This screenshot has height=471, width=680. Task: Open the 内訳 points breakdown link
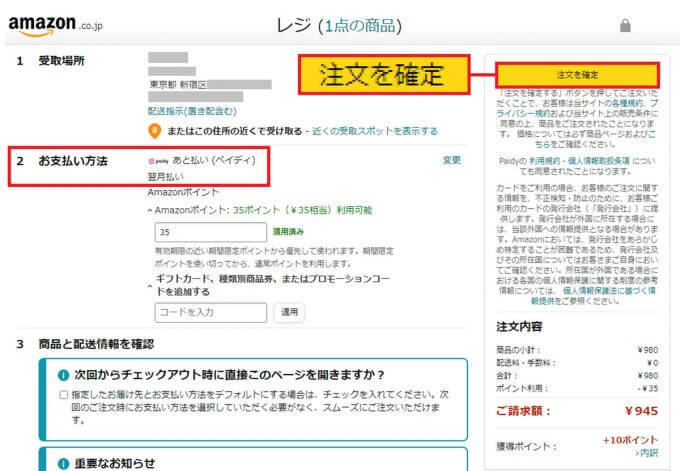[647, 453]
